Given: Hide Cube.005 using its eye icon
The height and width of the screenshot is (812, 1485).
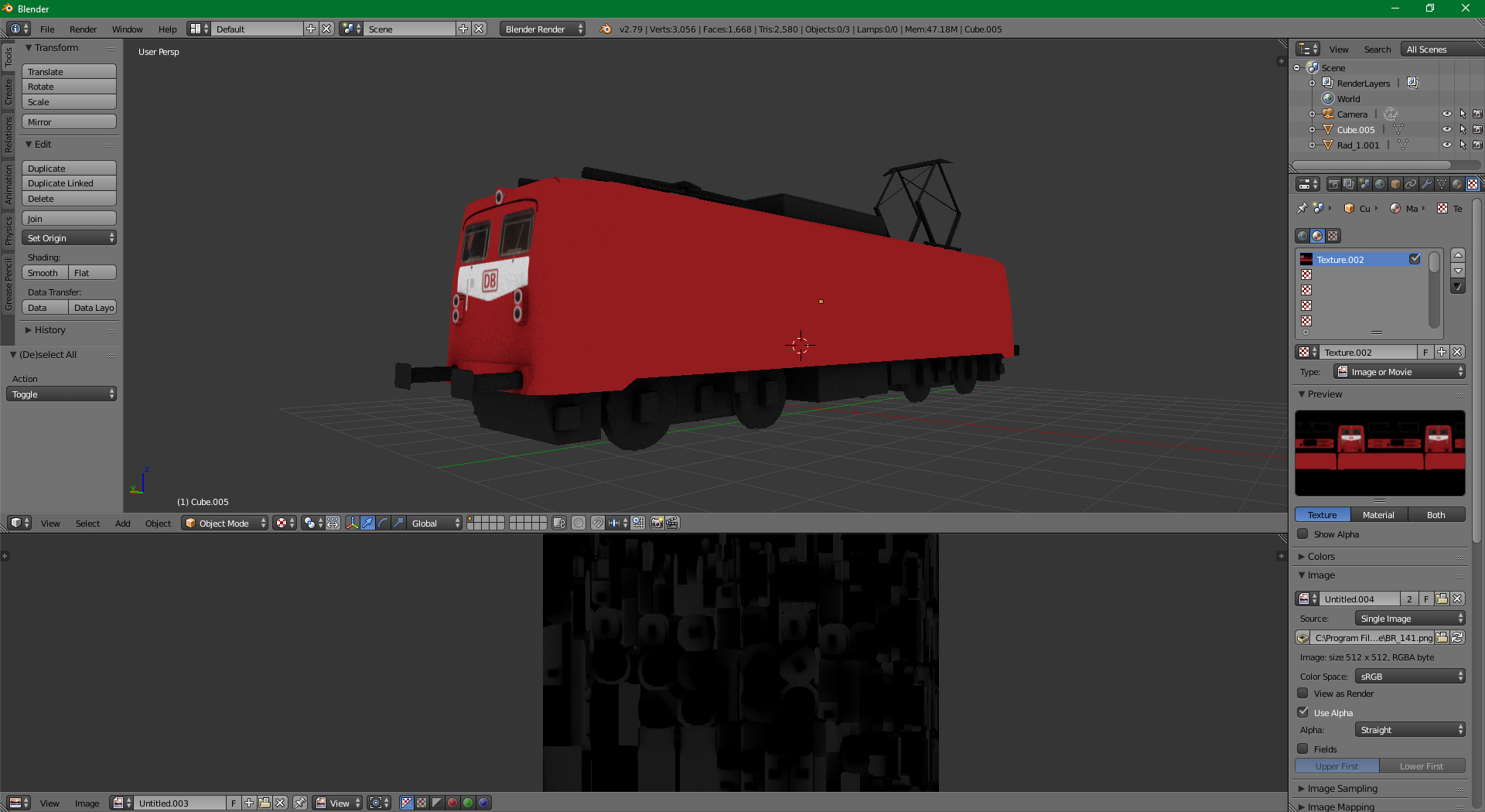Looking at the screenshot, I should [x=1446, y=130].
